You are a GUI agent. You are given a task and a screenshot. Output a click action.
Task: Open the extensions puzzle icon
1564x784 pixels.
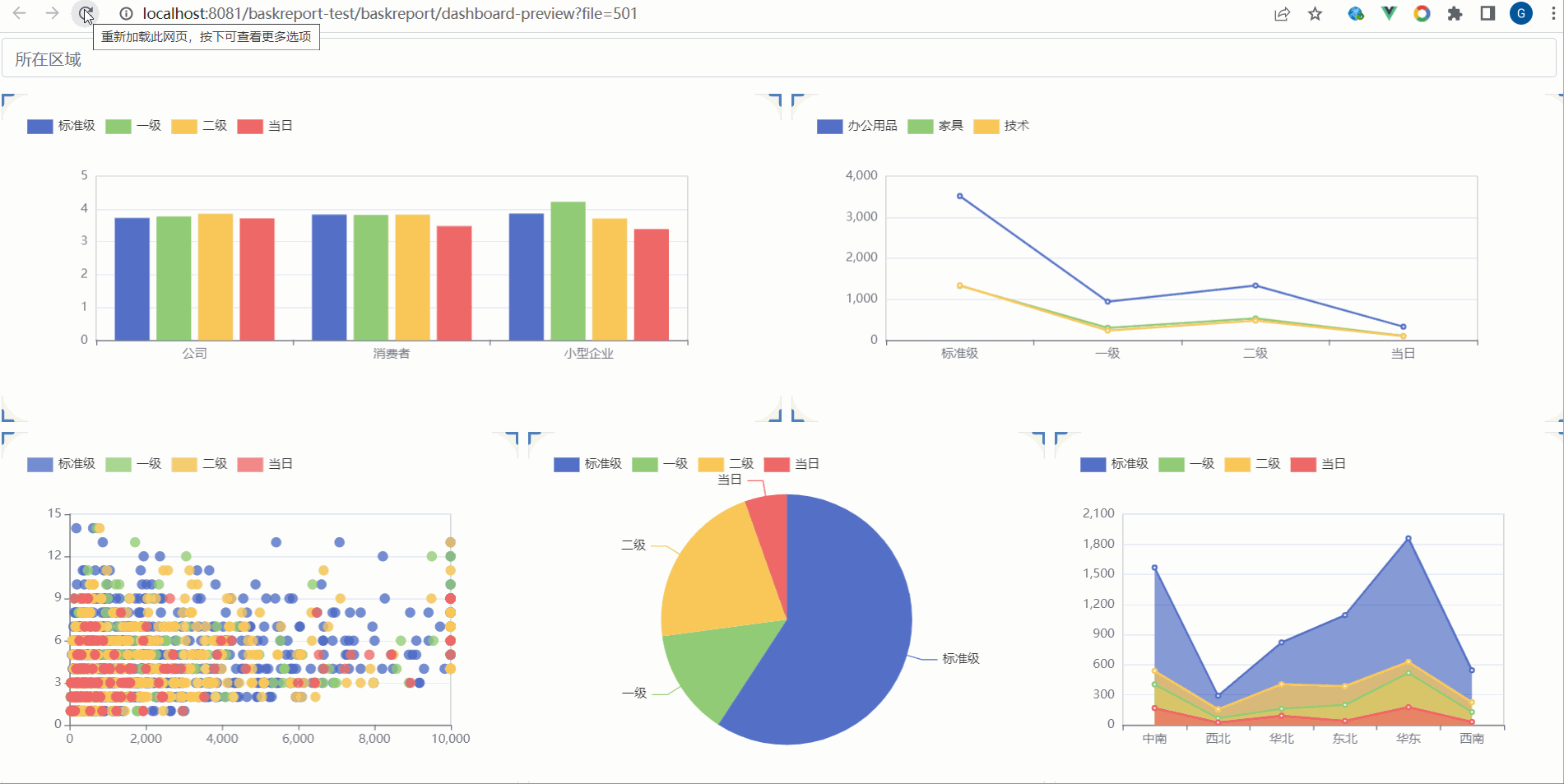tap(1455, 14)
